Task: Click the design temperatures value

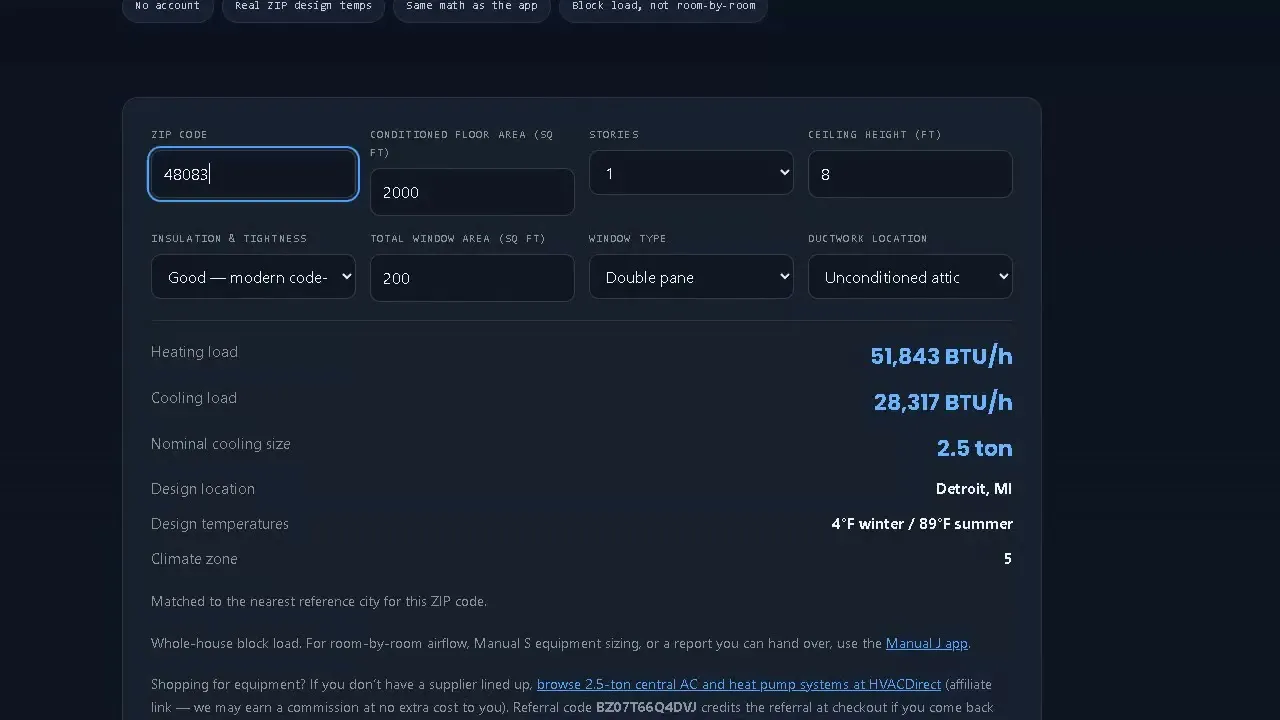Action: click(x=922, y=524)
